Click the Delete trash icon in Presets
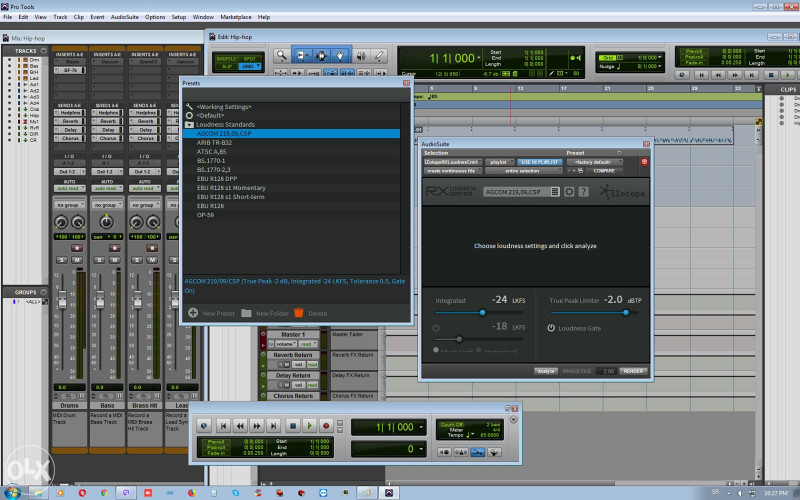Viewport: 800px width, 500px height. 299,312
